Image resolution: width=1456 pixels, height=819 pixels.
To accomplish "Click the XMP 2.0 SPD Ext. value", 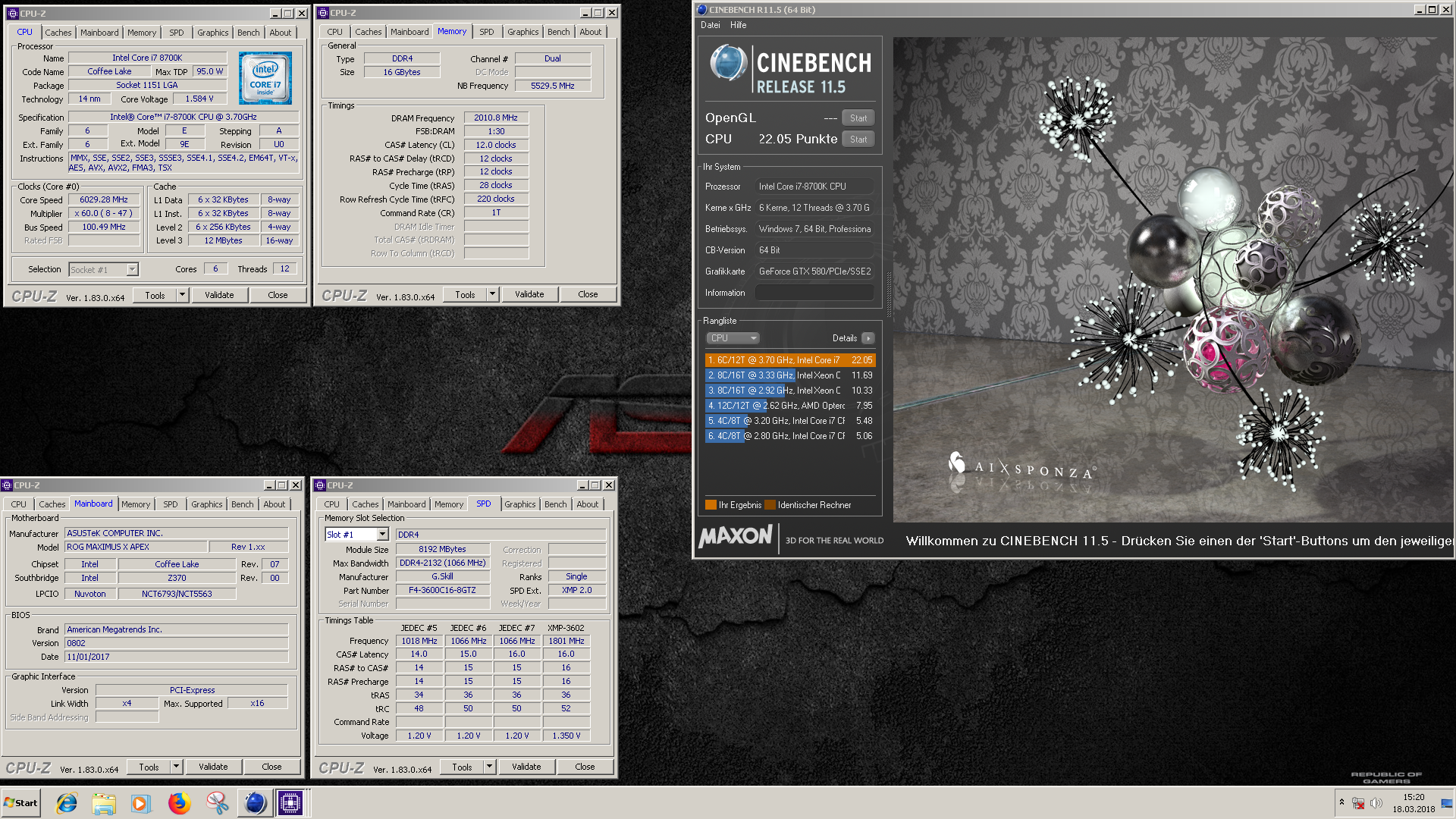I will click(x=576, y=590).
